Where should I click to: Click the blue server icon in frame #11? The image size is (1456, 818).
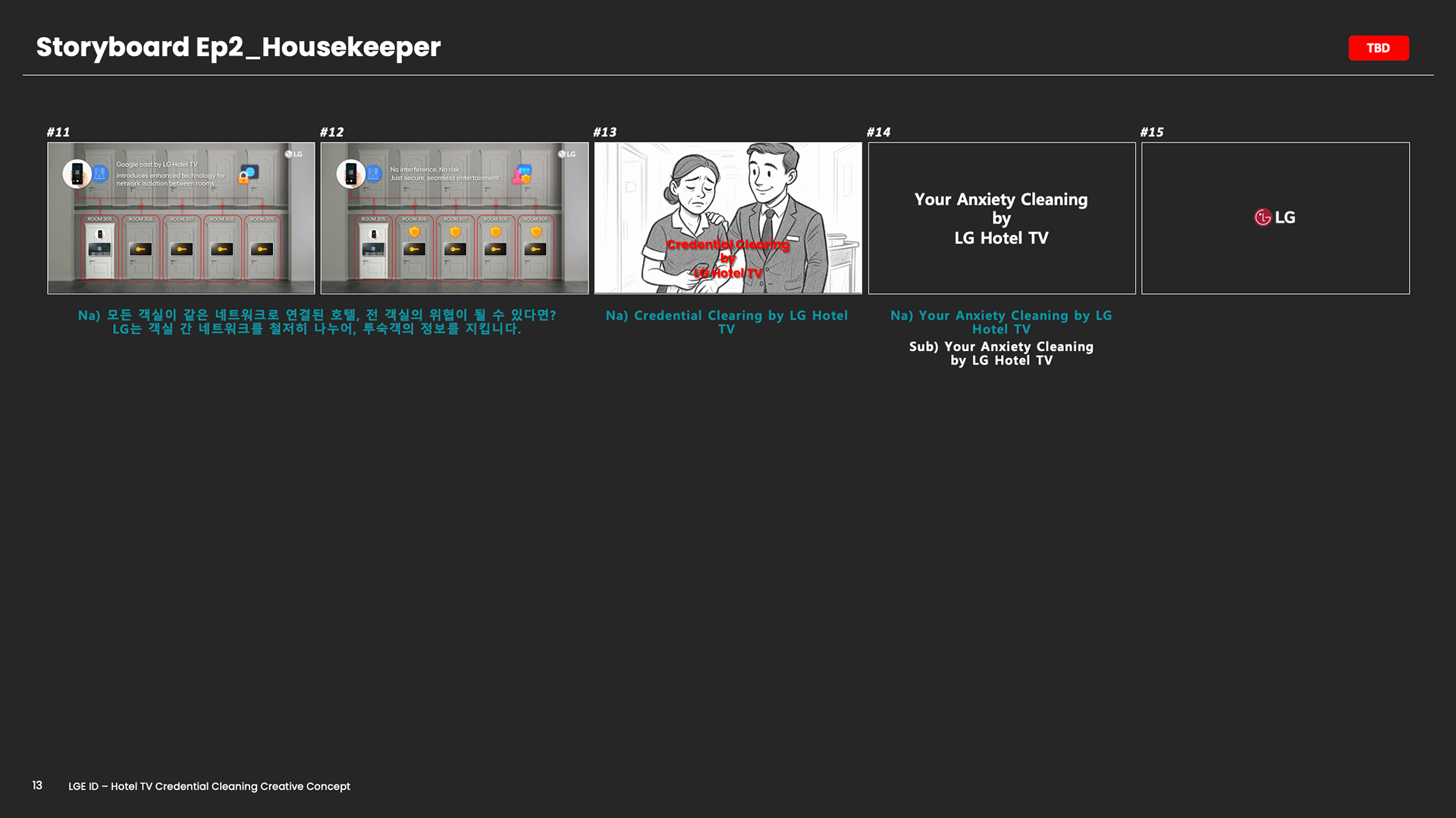point(100,174)
